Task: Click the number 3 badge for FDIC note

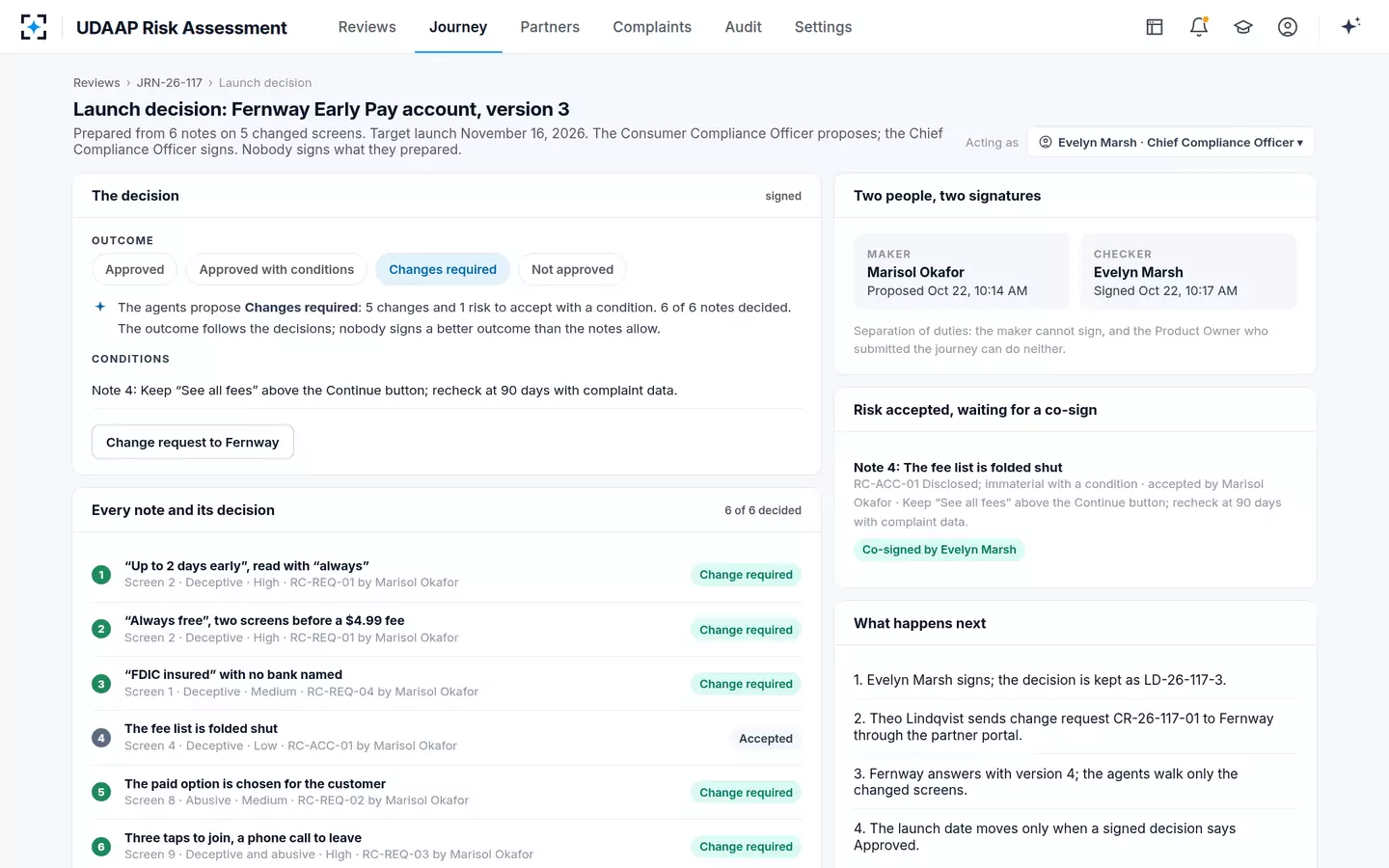Action: click(101, 684)
